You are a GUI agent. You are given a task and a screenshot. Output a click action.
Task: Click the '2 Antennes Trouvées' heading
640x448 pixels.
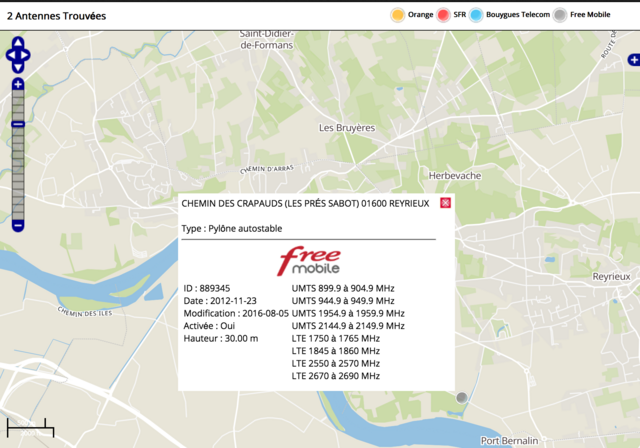(56, 16)
